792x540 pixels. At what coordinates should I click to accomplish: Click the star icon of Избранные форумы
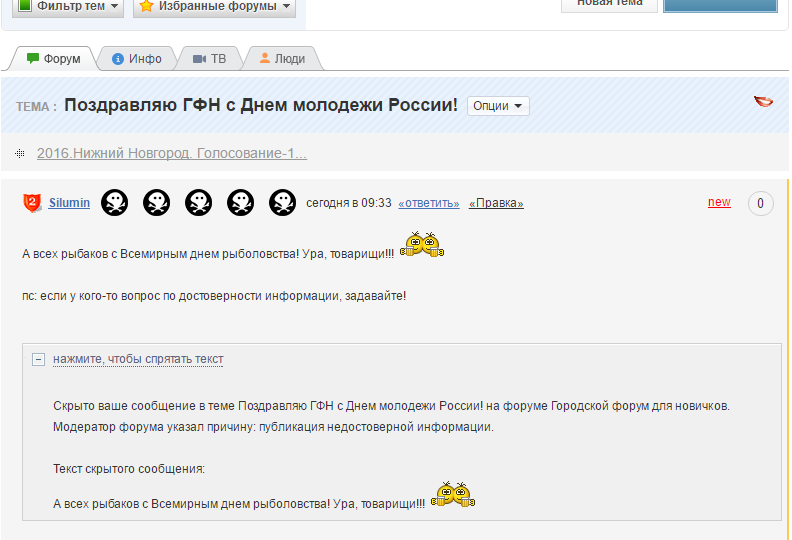[146, 6]
